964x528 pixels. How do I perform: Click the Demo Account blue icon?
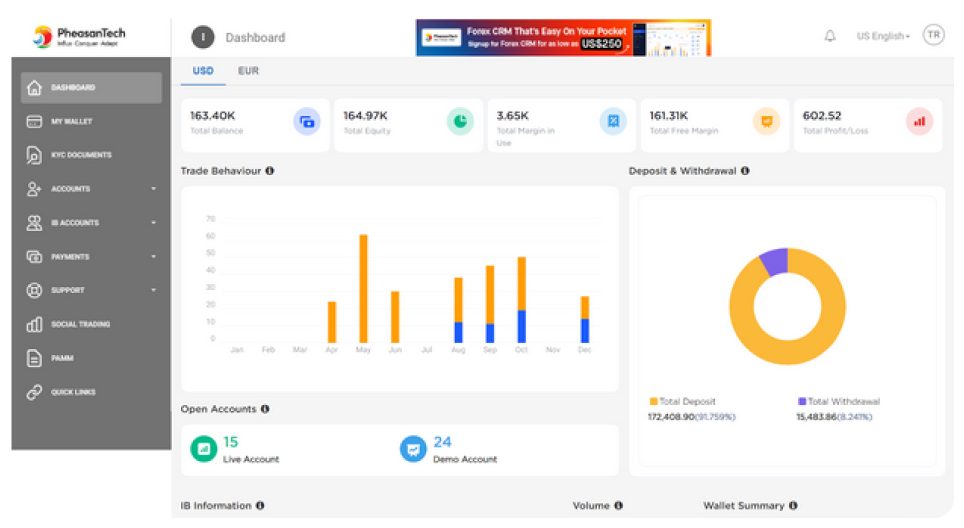tap(413, 449)
